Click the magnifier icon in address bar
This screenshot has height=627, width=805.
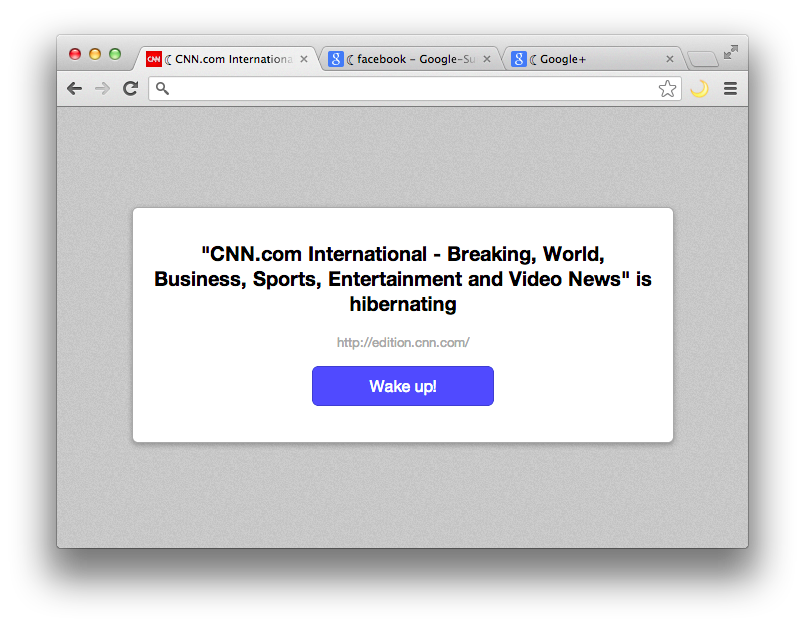[x=162, y=89]
